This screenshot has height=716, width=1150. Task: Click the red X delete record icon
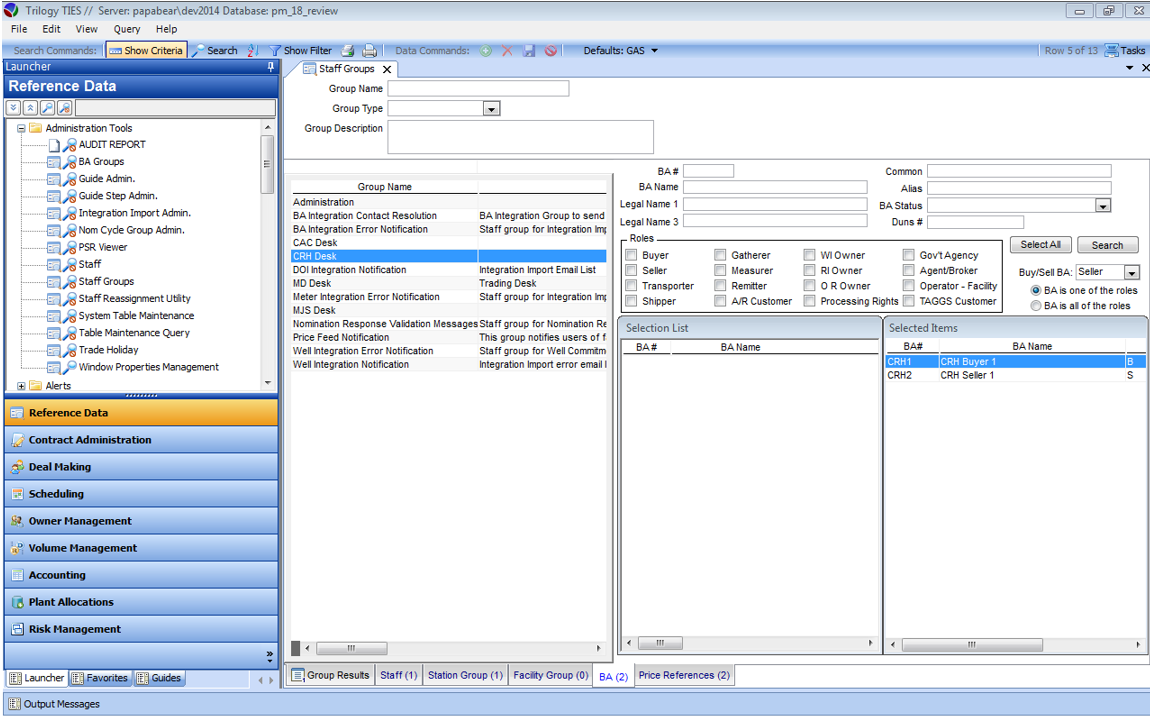pyautogui.click(x=507, y=50)
